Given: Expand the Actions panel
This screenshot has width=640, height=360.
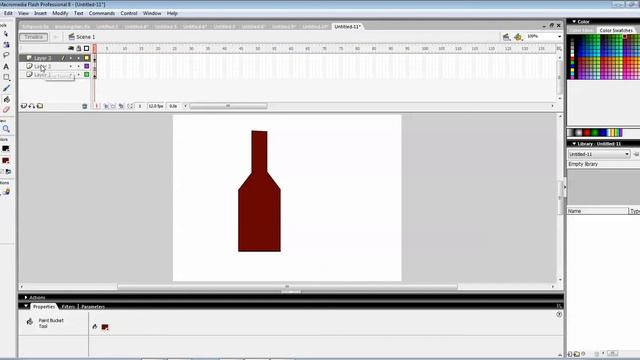Looking at the screenshot, I should 26,298.
